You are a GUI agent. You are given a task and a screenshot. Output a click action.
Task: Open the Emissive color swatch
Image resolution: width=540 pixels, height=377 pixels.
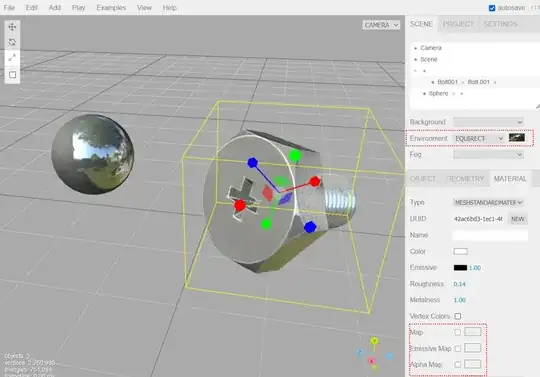(460, 268)
